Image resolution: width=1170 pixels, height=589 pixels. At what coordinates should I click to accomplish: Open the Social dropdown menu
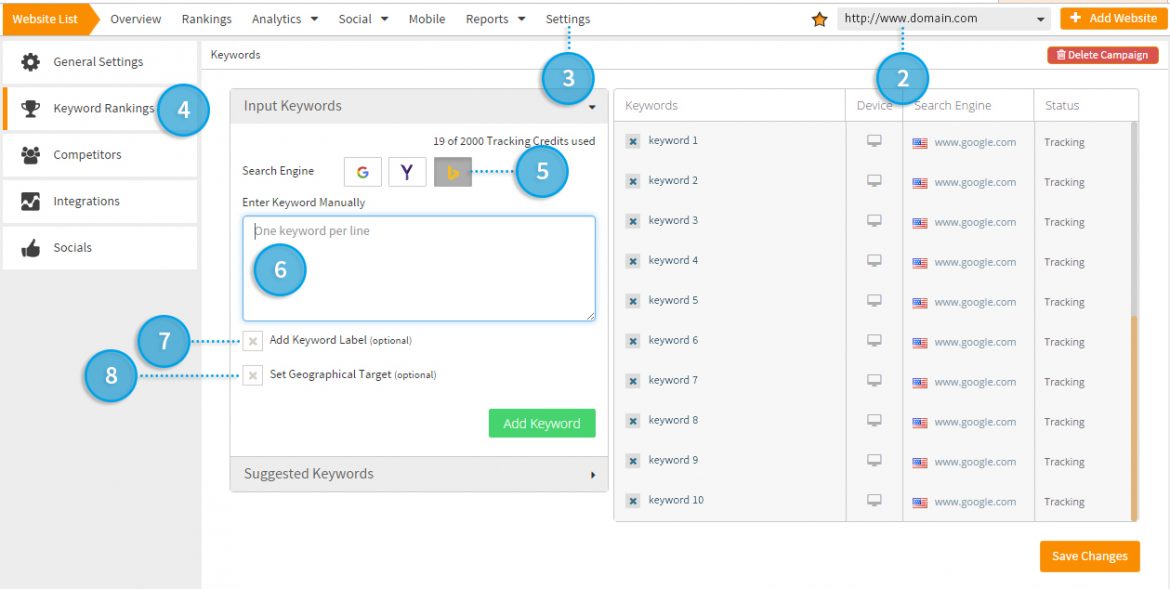[363, 19]
